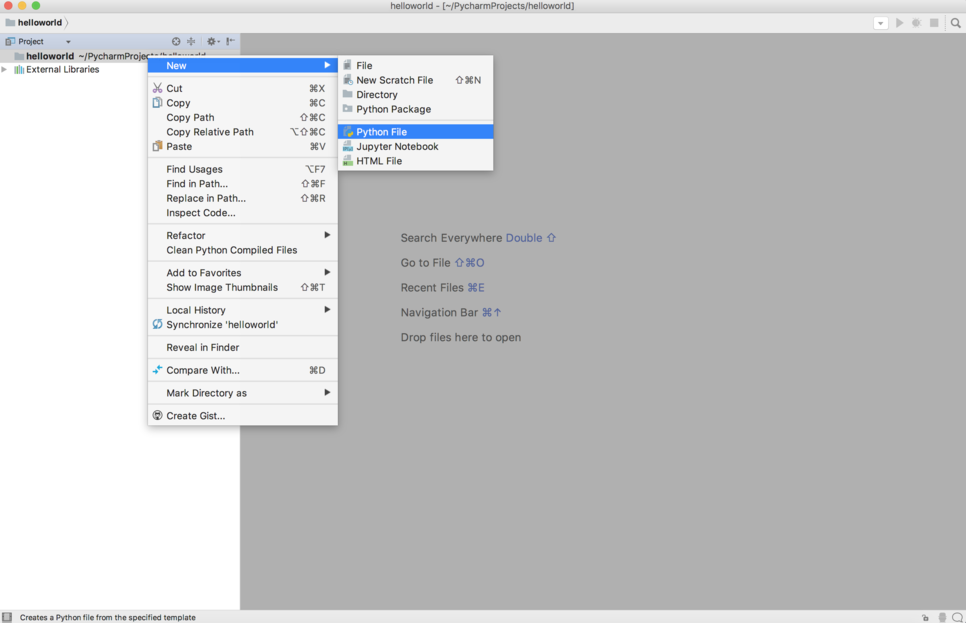
Task: Choose Find Usages from context menu
Action: click(243, 169)
